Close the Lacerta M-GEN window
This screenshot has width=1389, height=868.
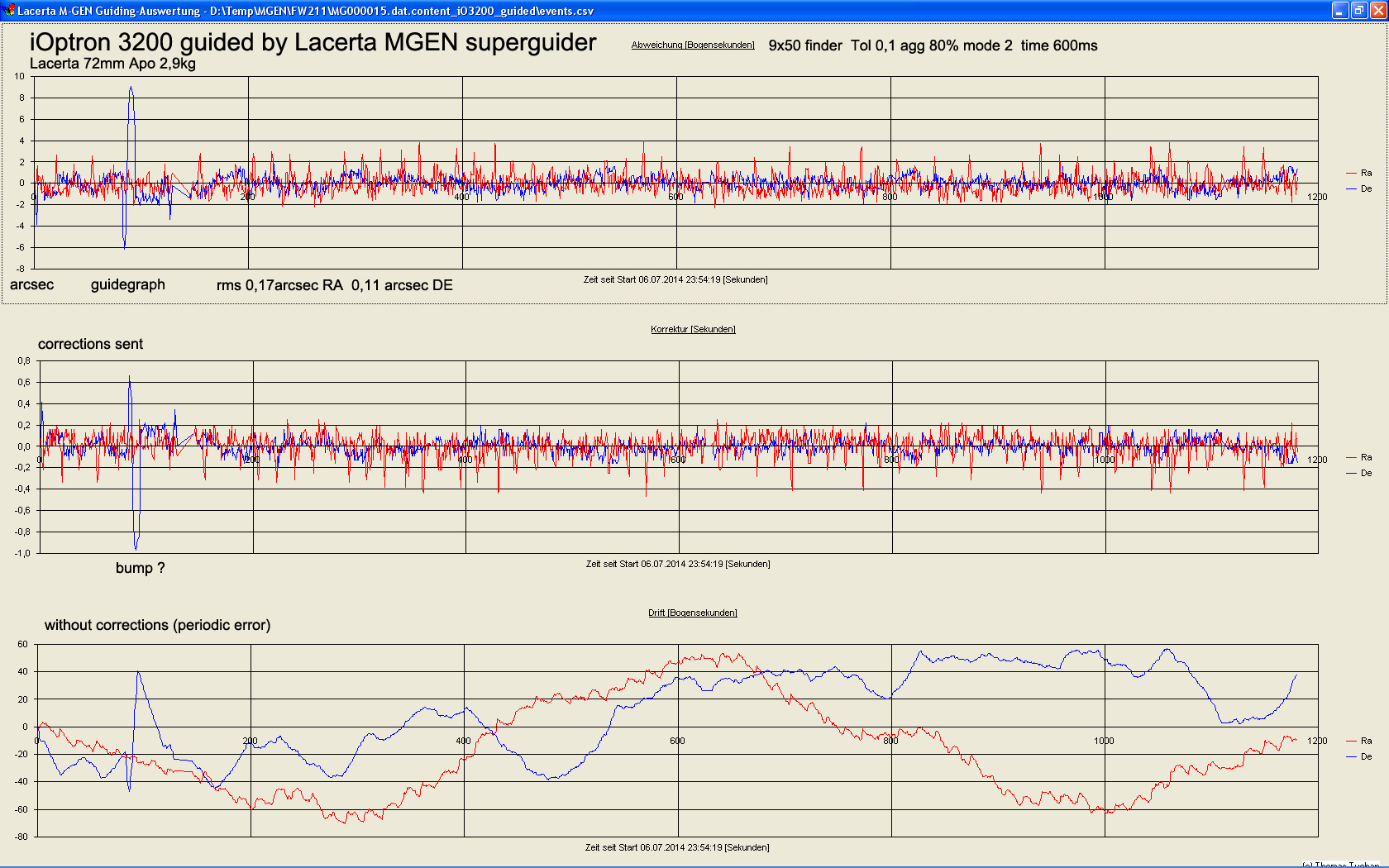click(1377, 11)
